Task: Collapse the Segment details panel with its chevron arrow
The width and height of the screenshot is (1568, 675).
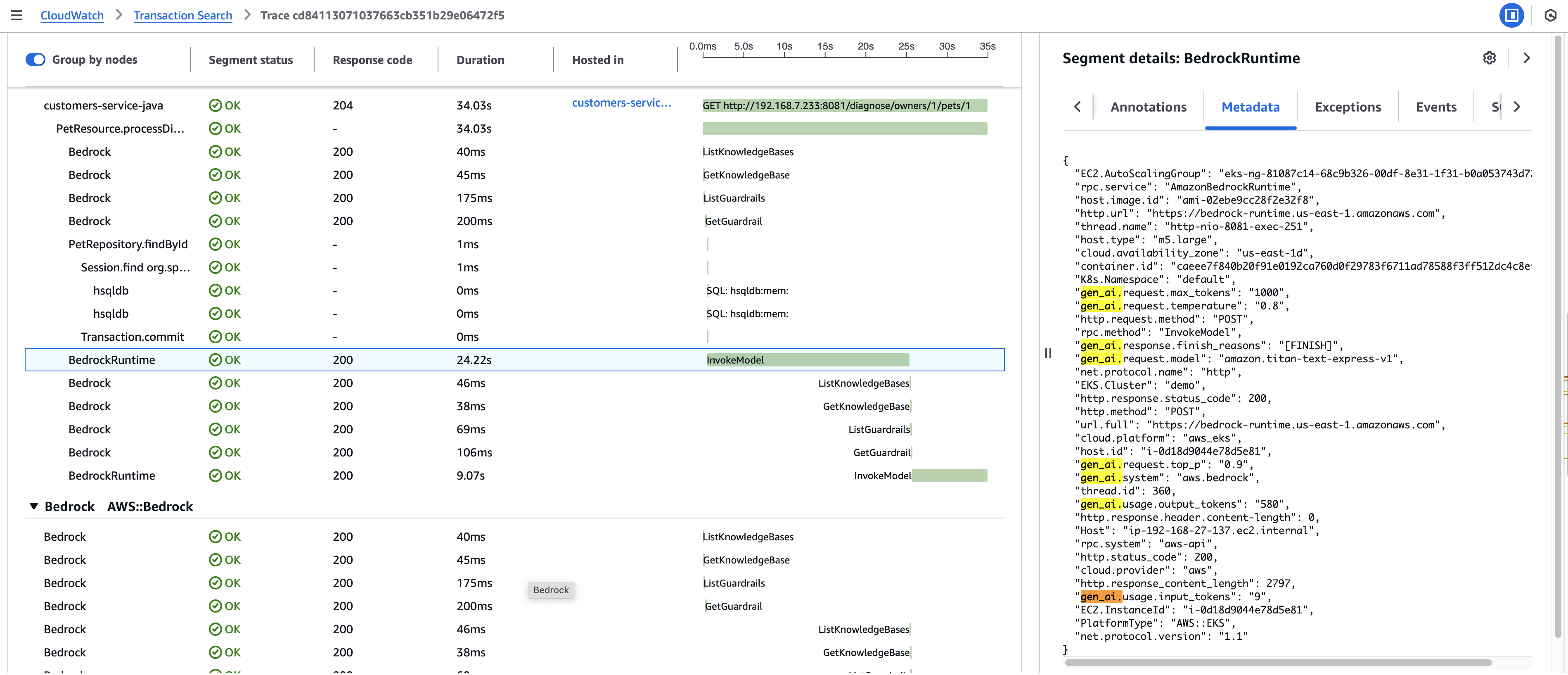Action: (x=1527, y=58)
